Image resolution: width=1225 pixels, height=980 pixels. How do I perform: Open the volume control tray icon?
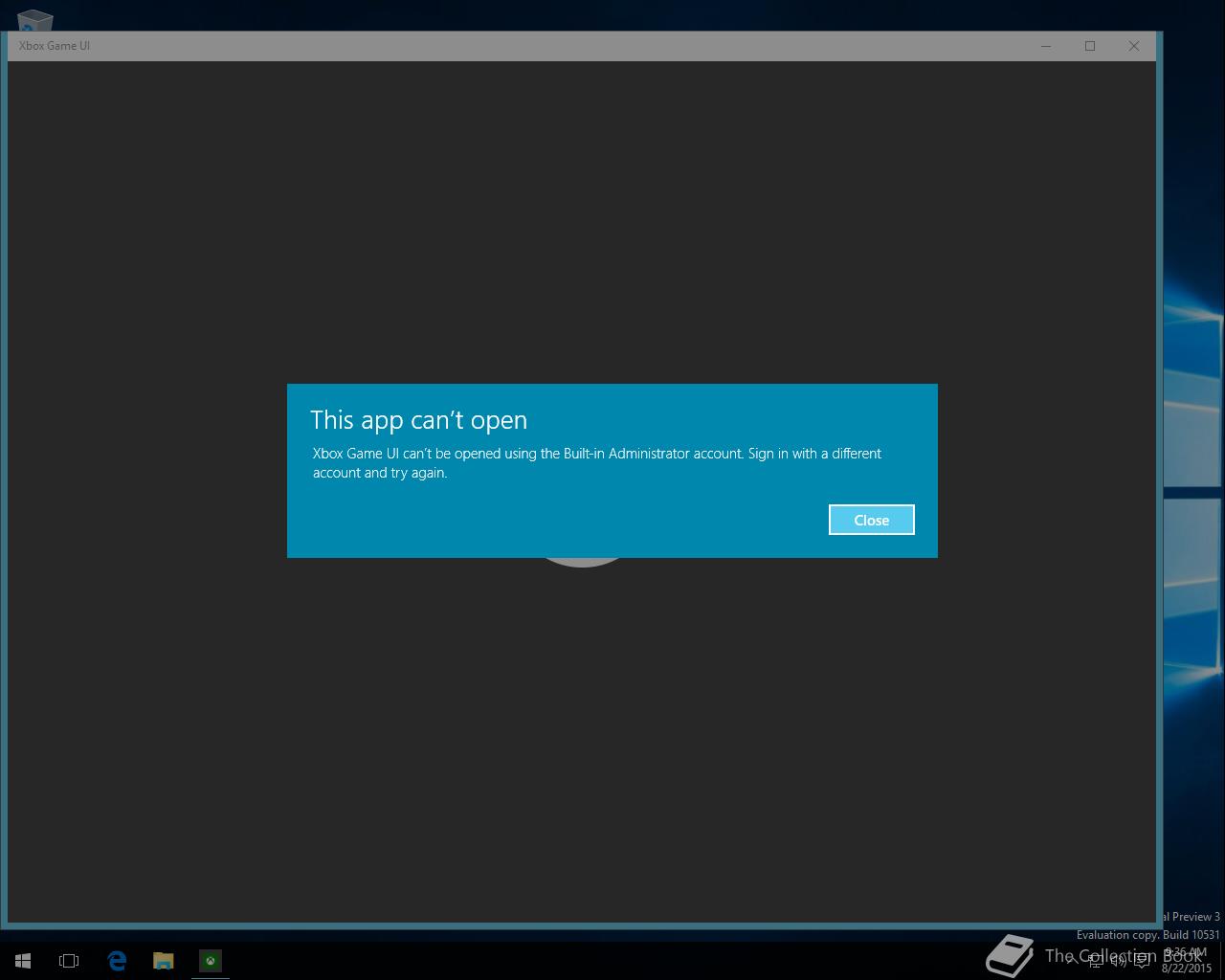pyautogui.click(x=1118, y=960)
